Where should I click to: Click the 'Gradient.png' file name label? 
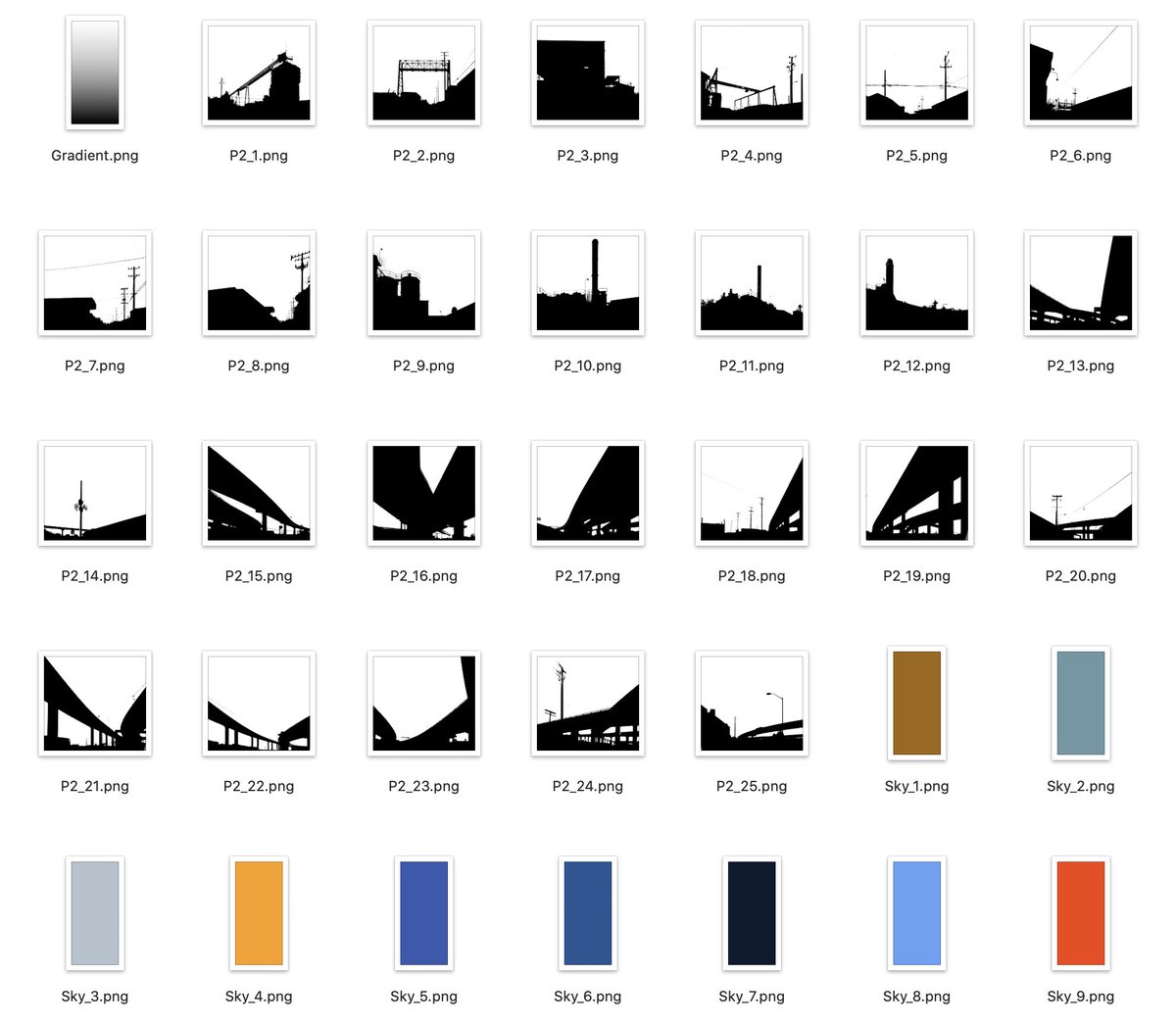(x=95, y=156)
